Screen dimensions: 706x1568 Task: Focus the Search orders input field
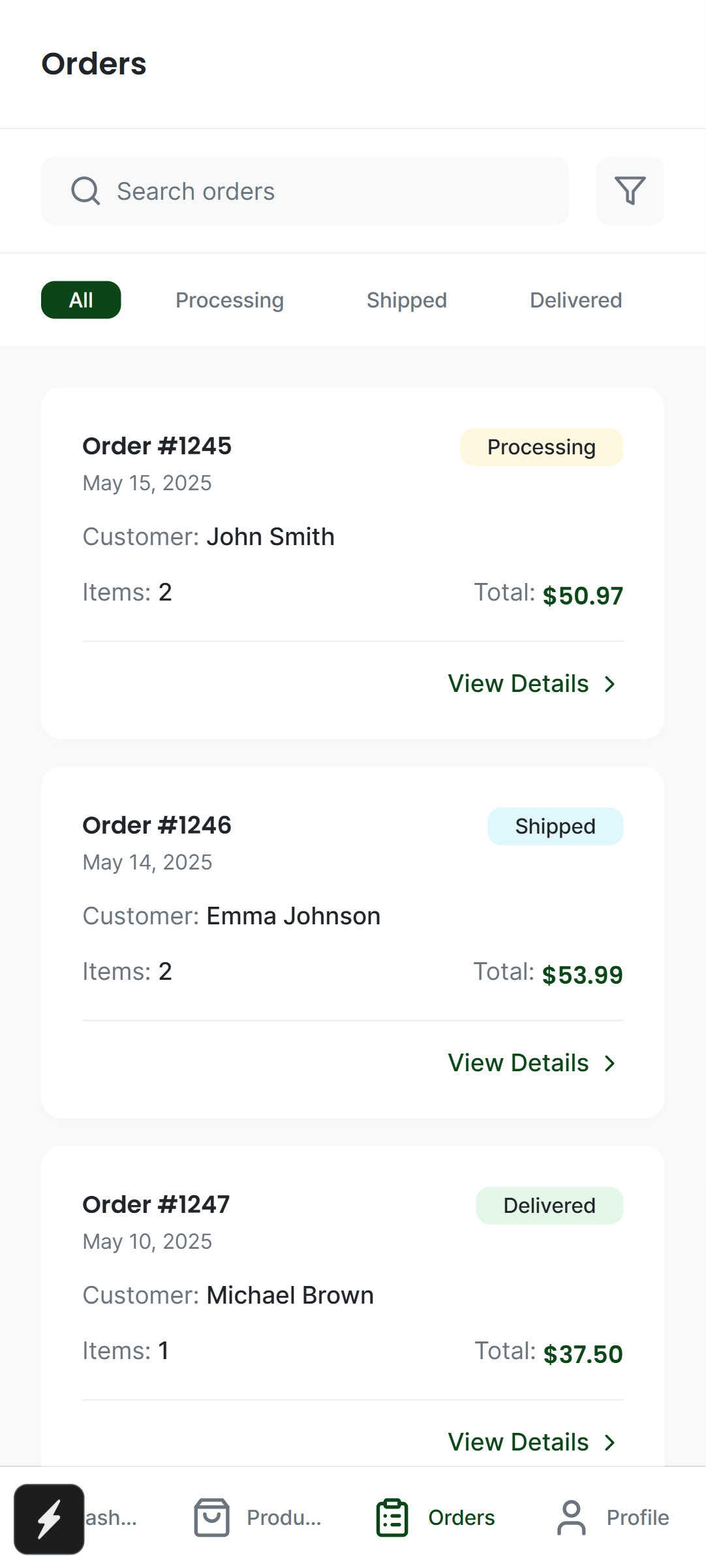point(326,191)
